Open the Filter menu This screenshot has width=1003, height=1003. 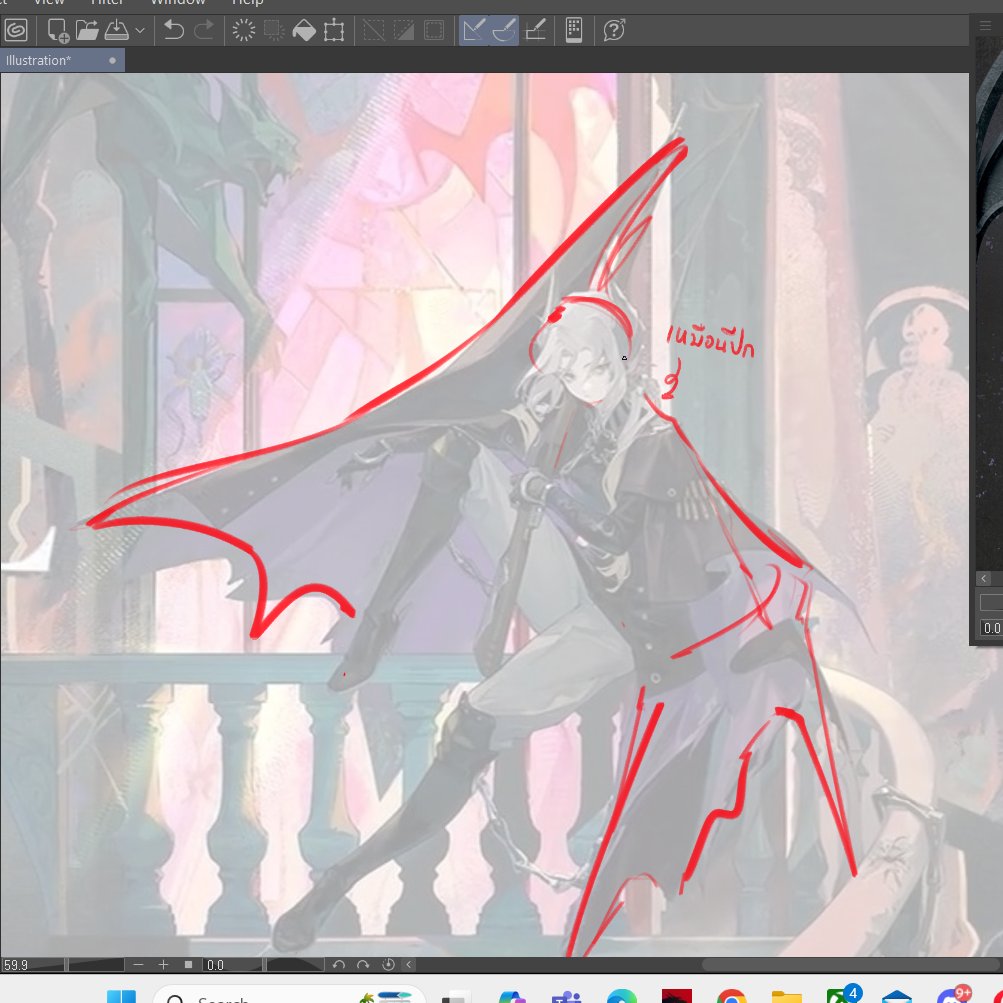[107, 3]
